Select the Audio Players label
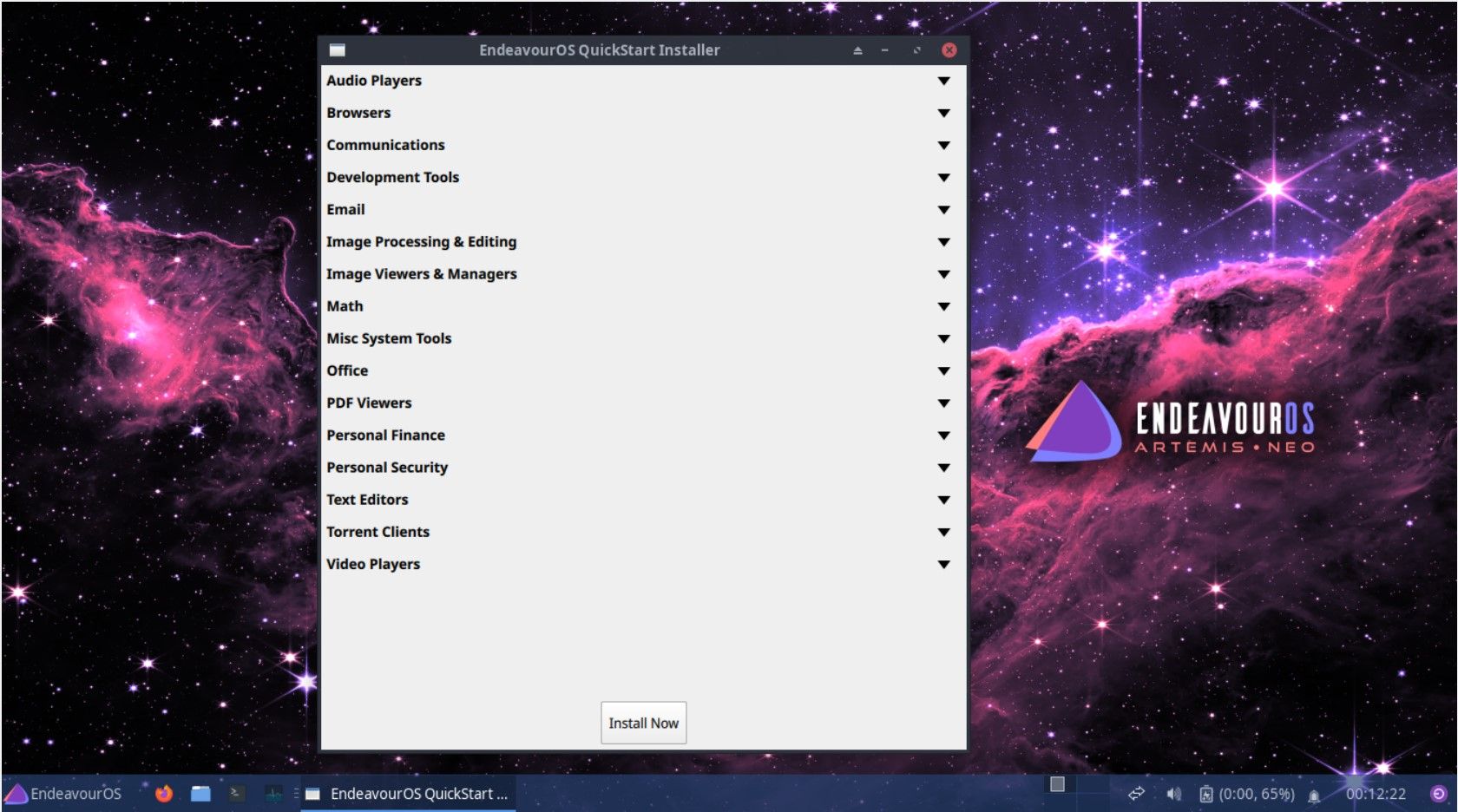The width and height of the screenshot is (1458, 812). pyautogui.click(x=374, y=81)
